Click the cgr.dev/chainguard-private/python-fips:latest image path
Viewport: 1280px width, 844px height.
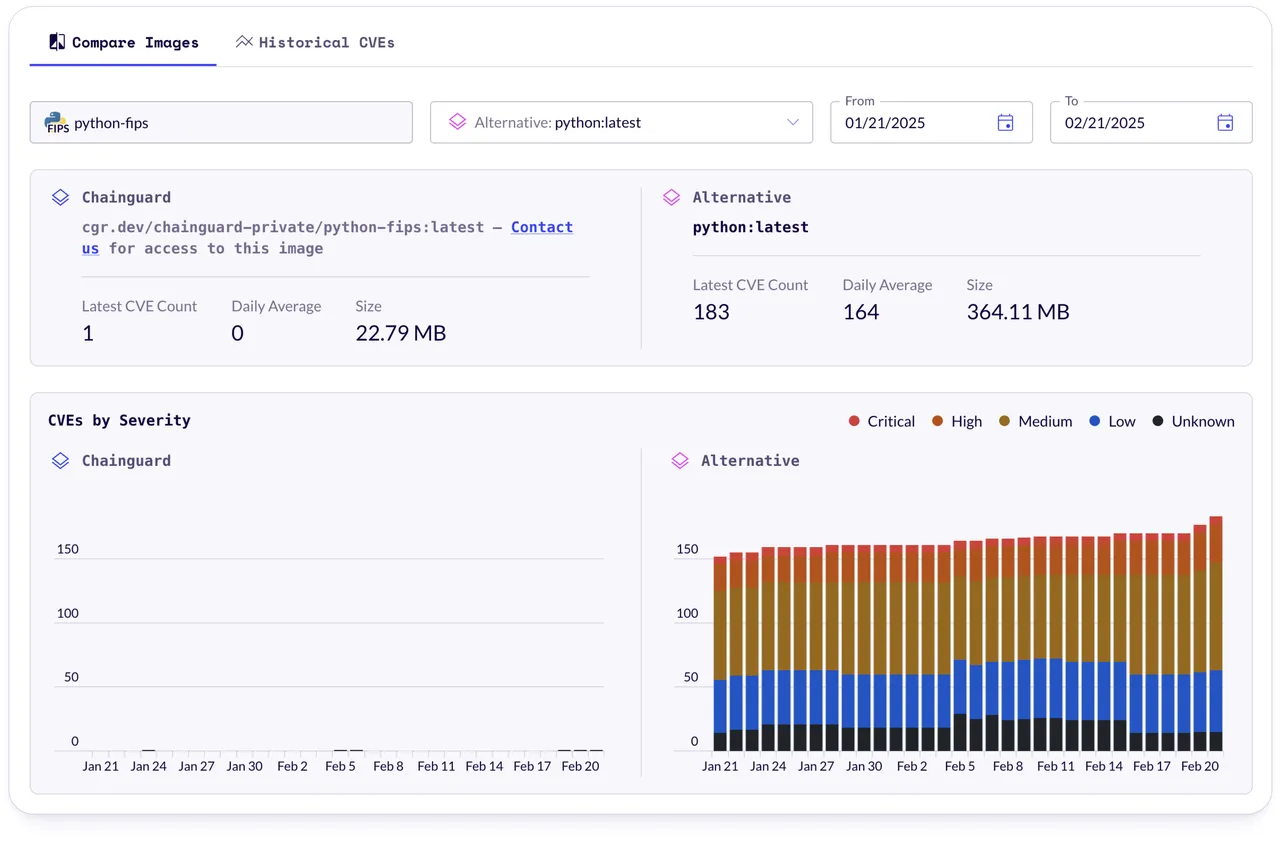pos(283,227)
